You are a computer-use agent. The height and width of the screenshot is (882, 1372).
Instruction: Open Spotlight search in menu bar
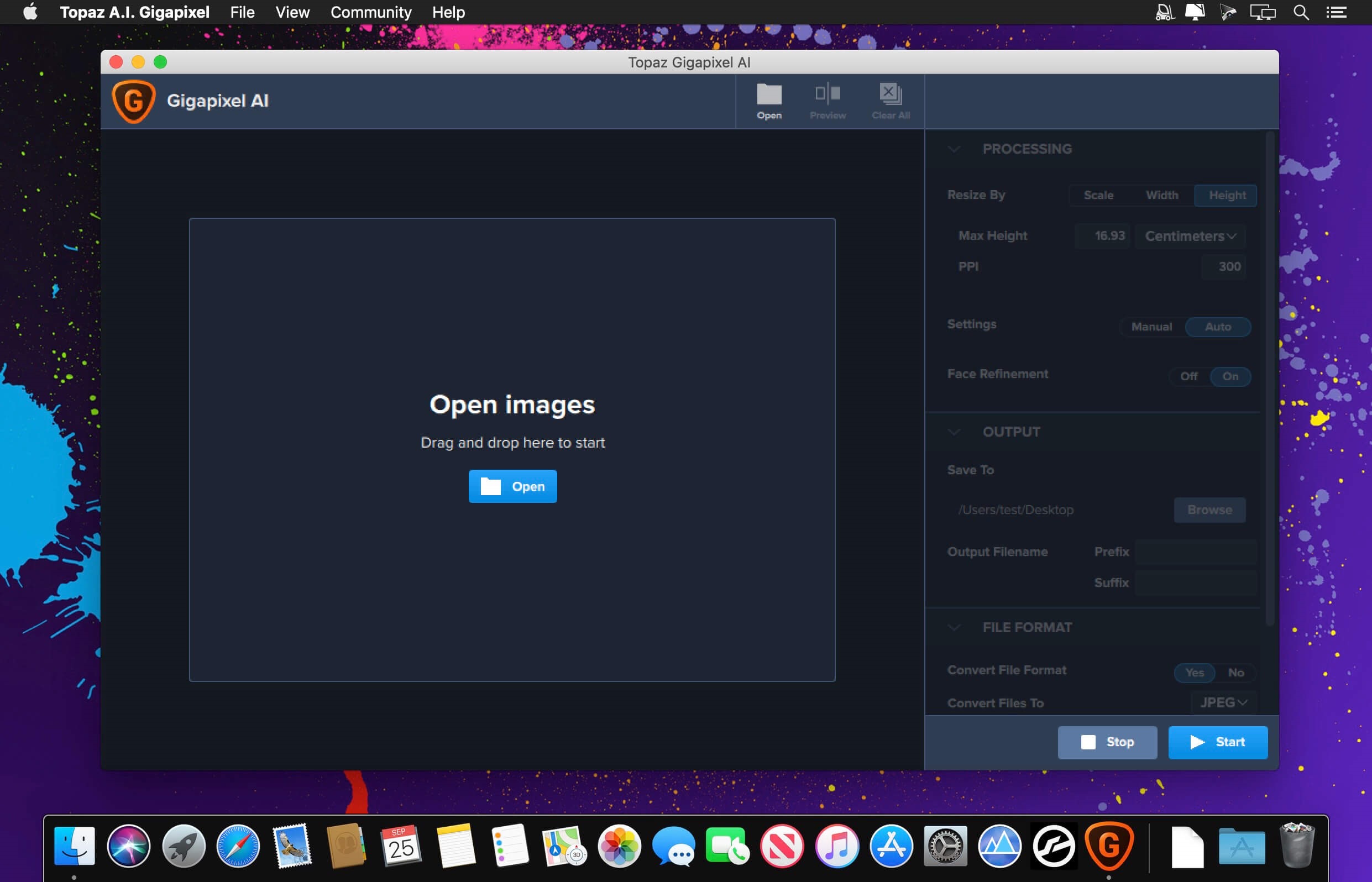(x=1300, y=12)
